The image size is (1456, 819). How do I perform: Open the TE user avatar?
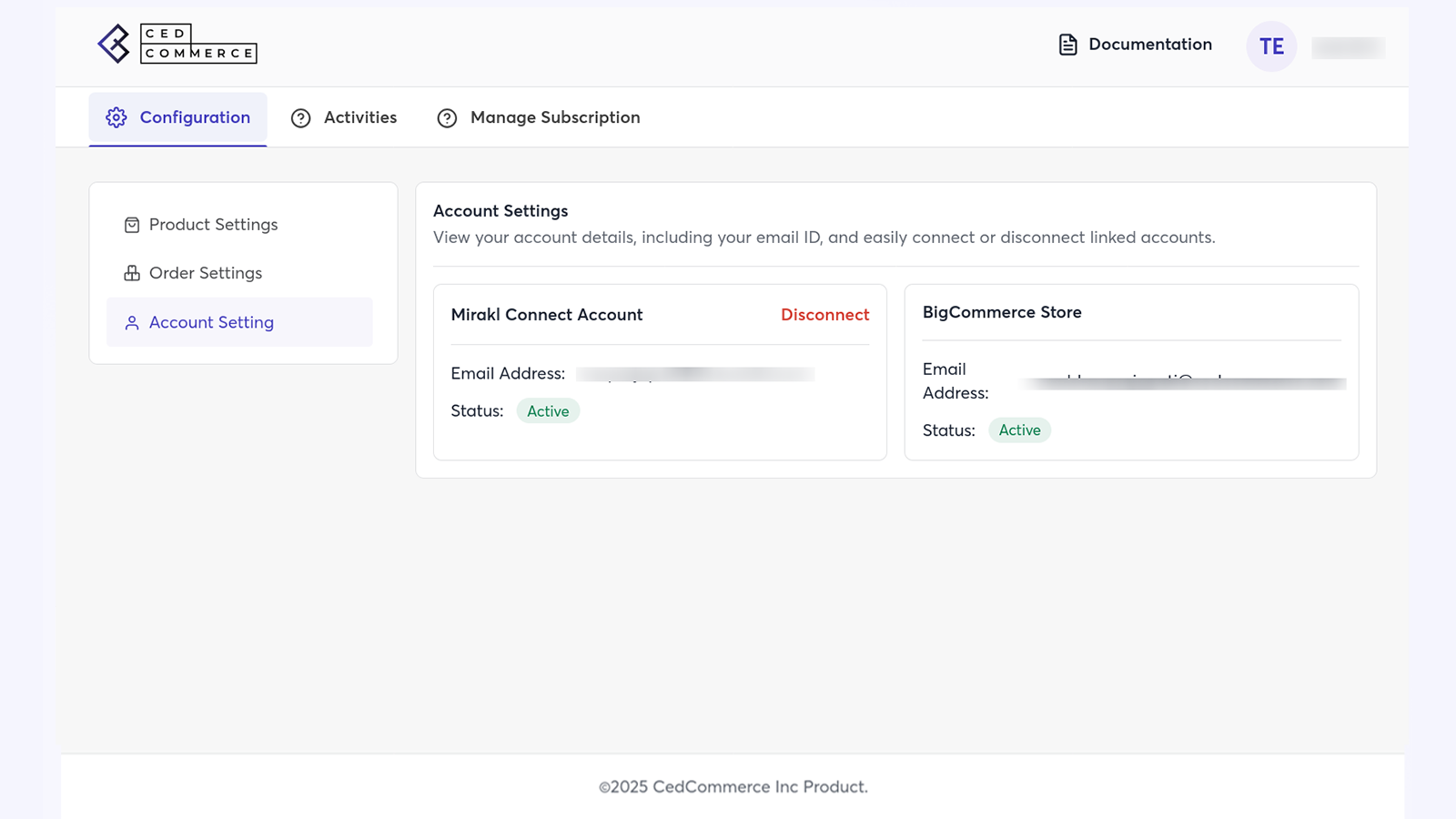pos(1271,46)
